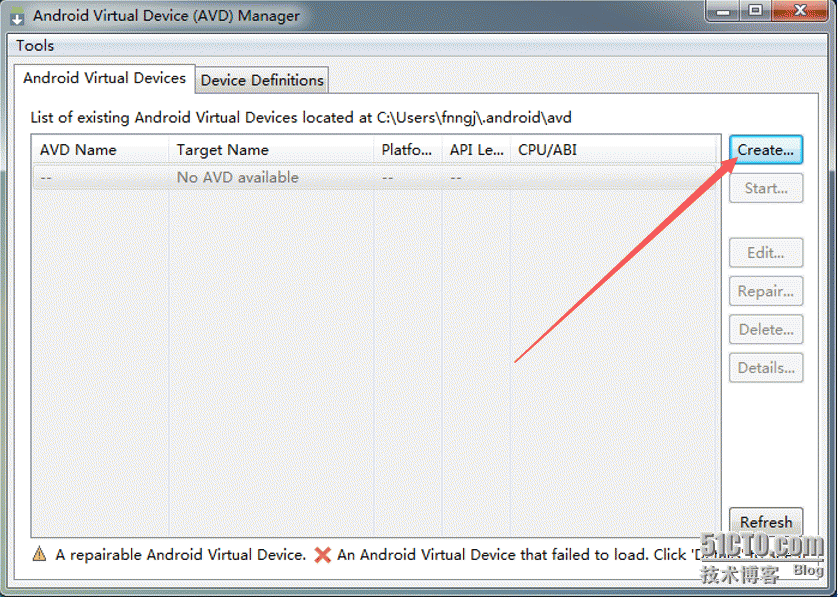Click the Repair... button

766,291
